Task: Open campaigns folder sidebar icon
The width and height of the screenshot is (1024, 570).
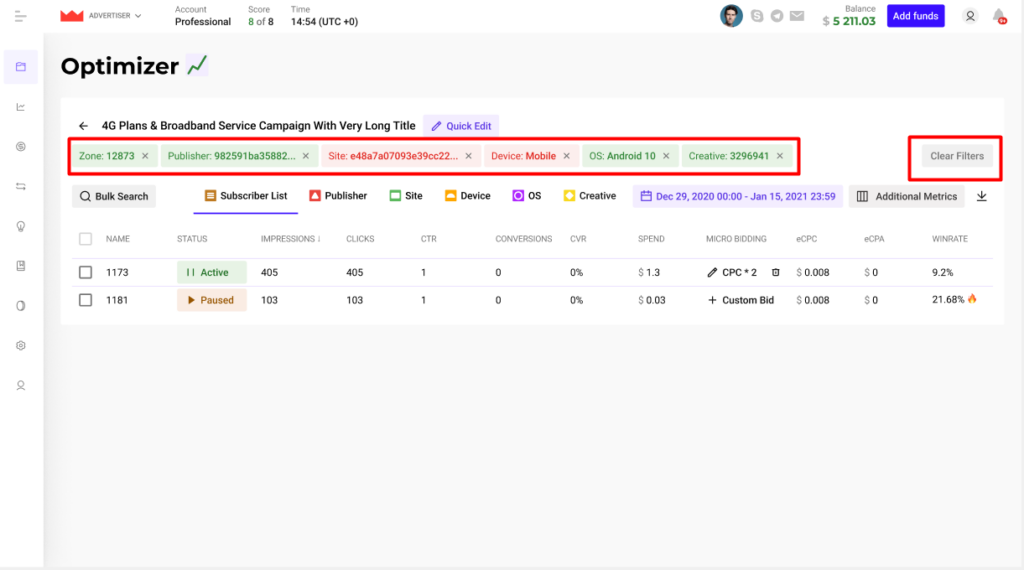Action: [21, 67]
